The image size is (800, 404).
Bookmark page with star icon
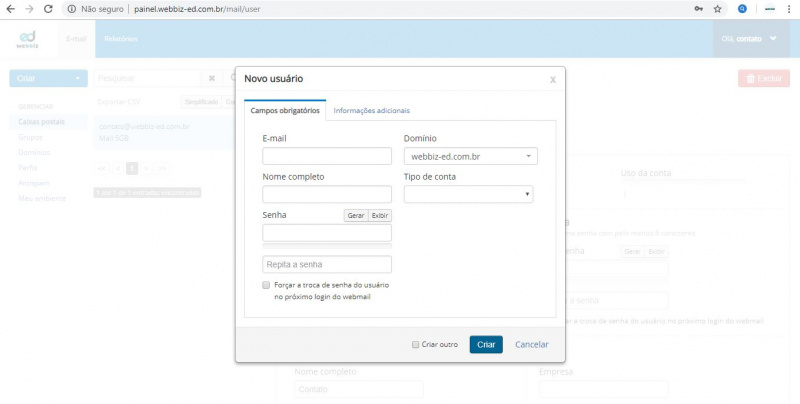click(x=717, y=8)
